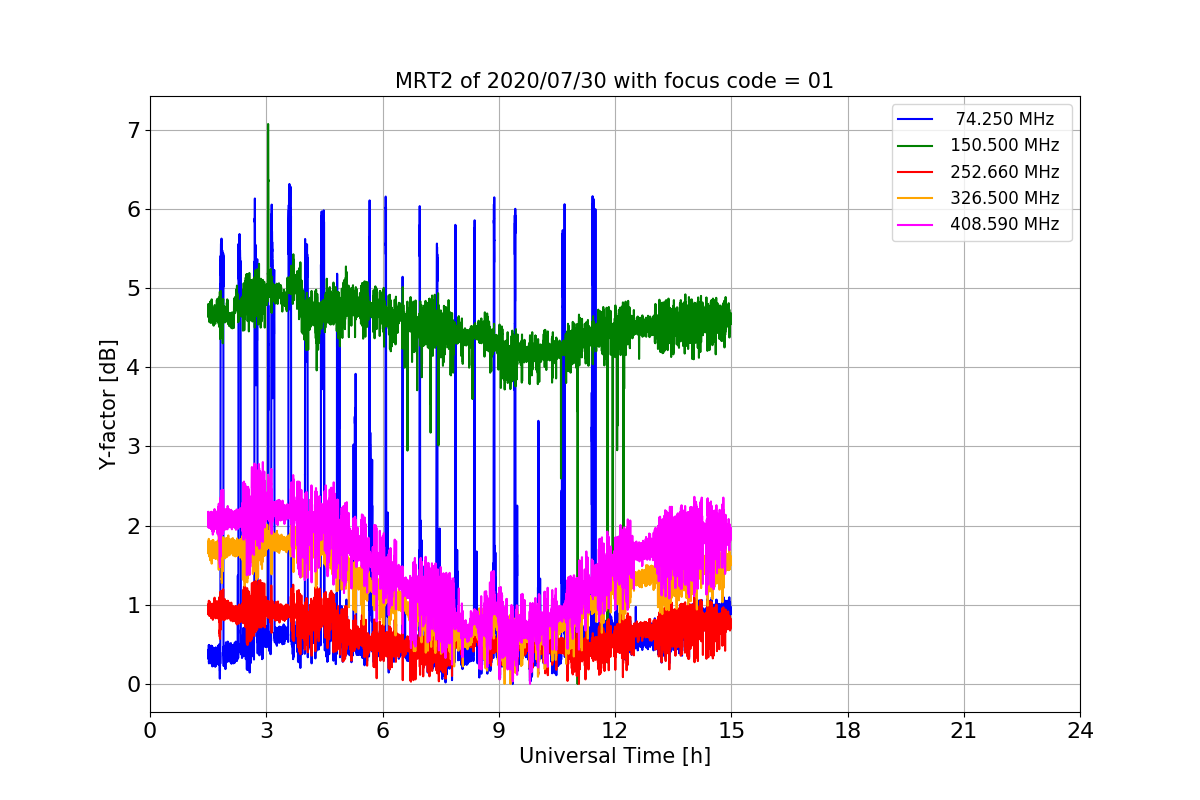This screenshot has width=1200, height=800.
Task: Click the y-axis tick label '3'
Action: point(133,447)
